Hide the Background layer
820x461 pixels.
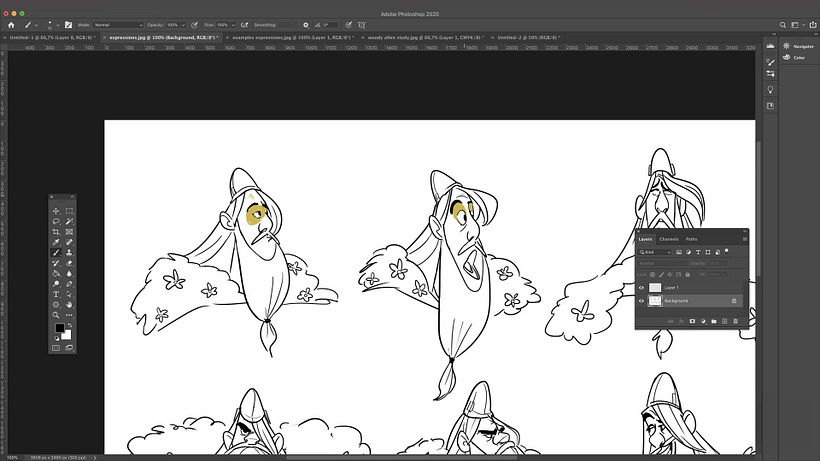(641, 301)
